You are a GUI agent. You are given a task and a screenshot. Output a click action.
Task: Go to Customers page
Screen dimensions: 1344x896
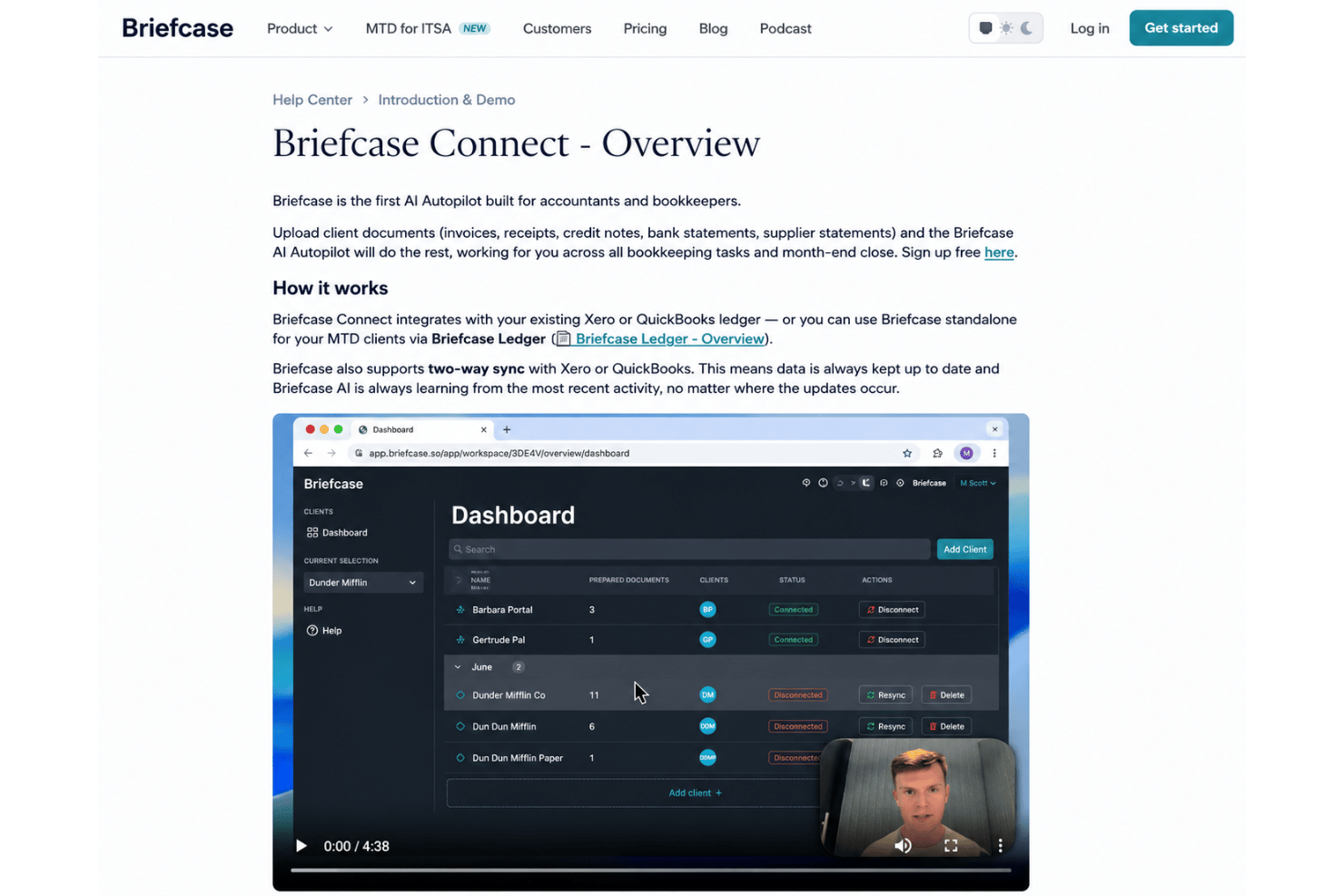pyautogui.click(x=557, y=28)
